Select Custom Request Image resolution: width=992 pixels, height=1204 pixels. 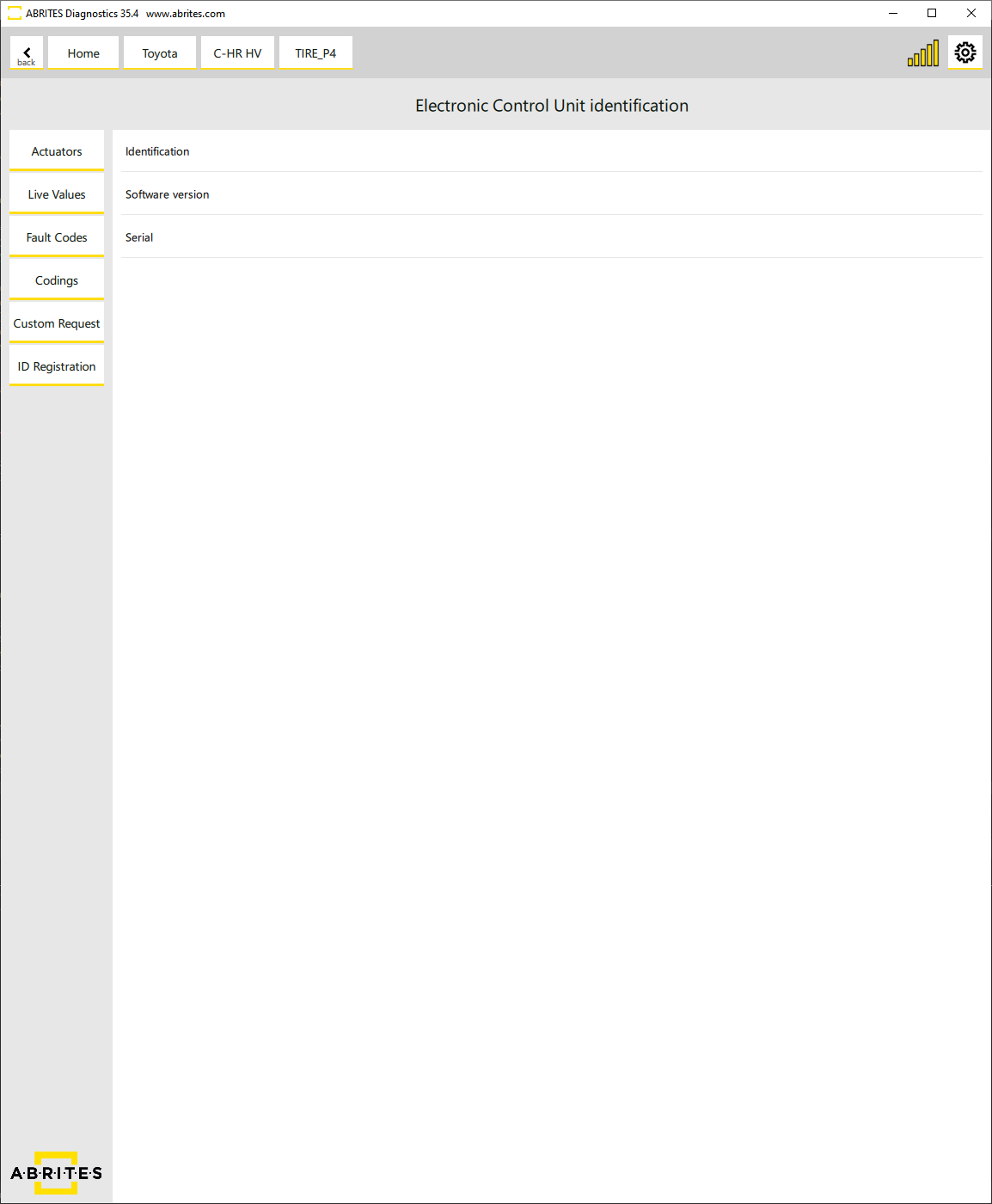(57, 323)
